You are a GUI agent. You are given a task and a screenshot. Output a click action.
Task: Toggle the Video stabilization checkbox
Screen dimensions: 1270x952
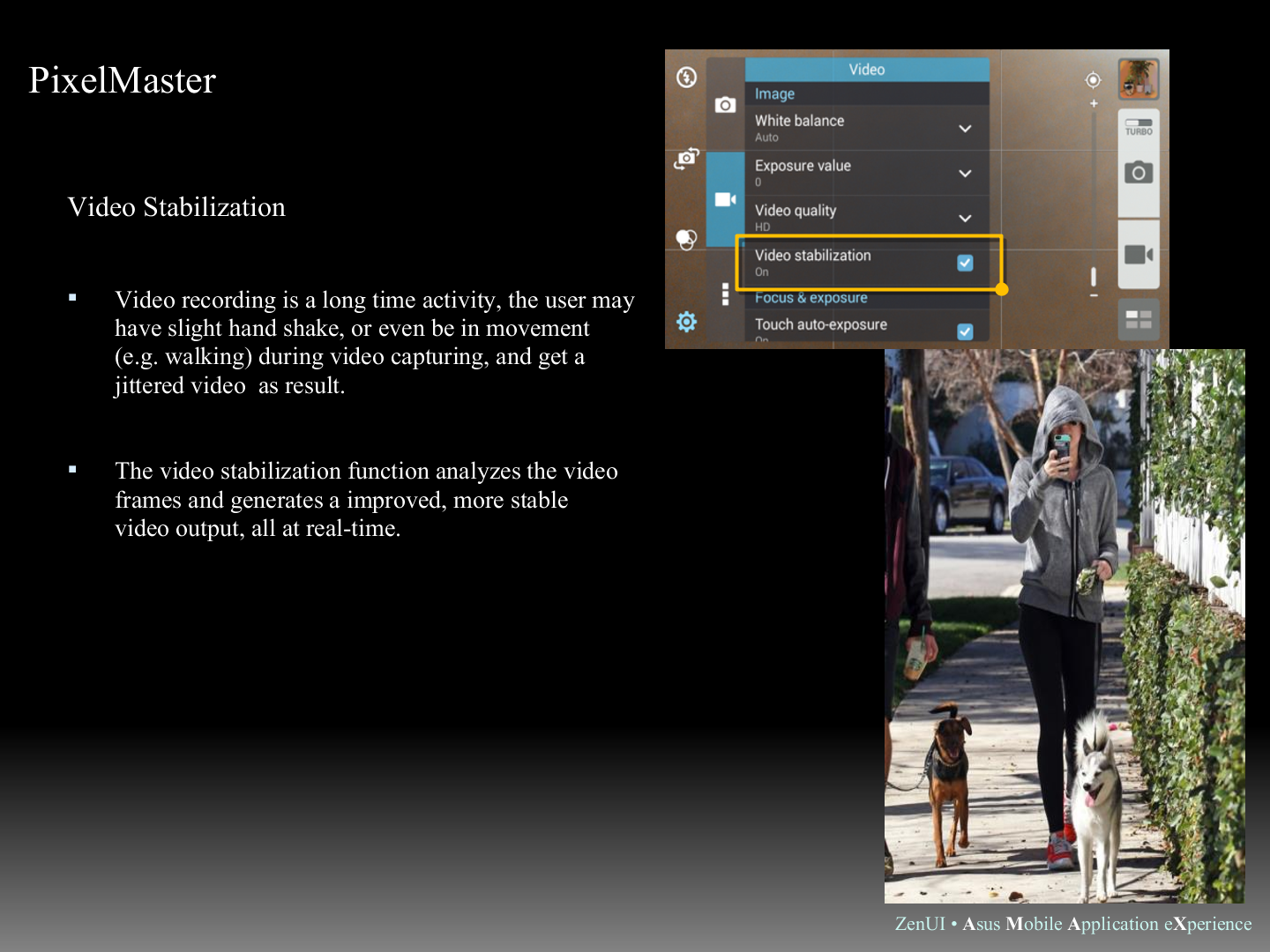[x=965, y=263]
